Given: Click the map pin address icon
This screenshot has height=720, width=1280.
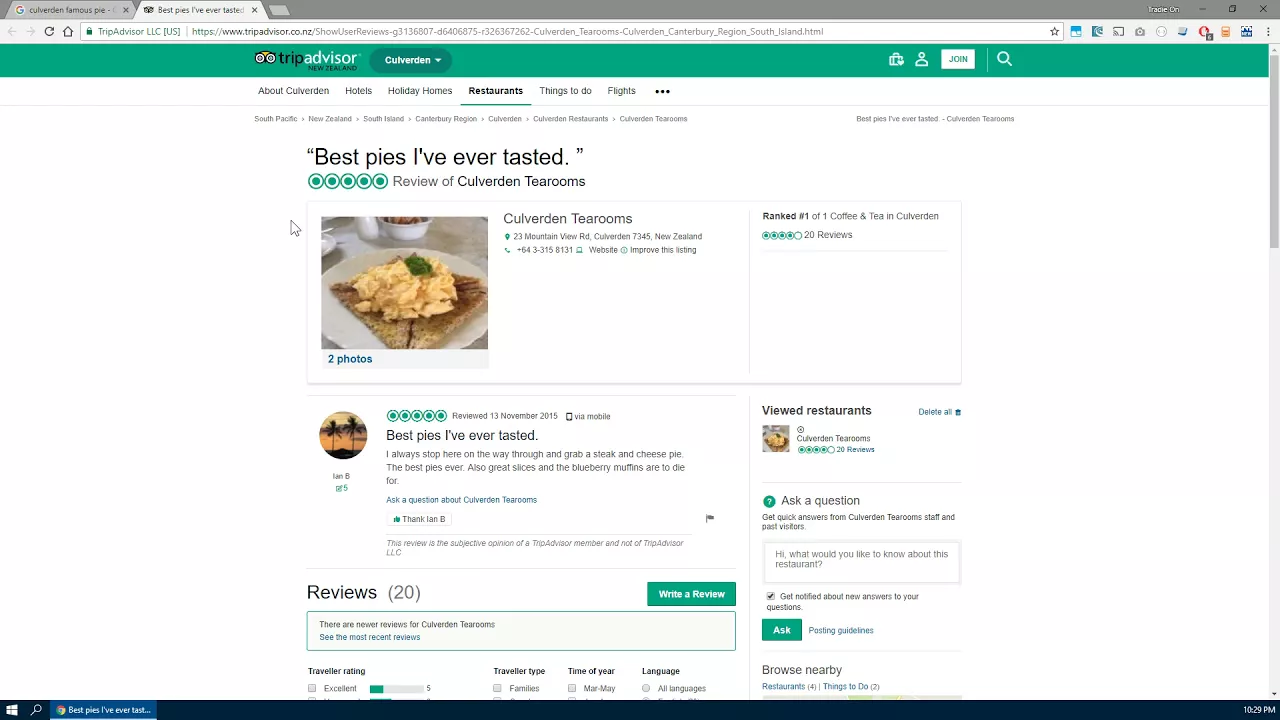Looking at the screenshot, I should click(x=507, y=237).
